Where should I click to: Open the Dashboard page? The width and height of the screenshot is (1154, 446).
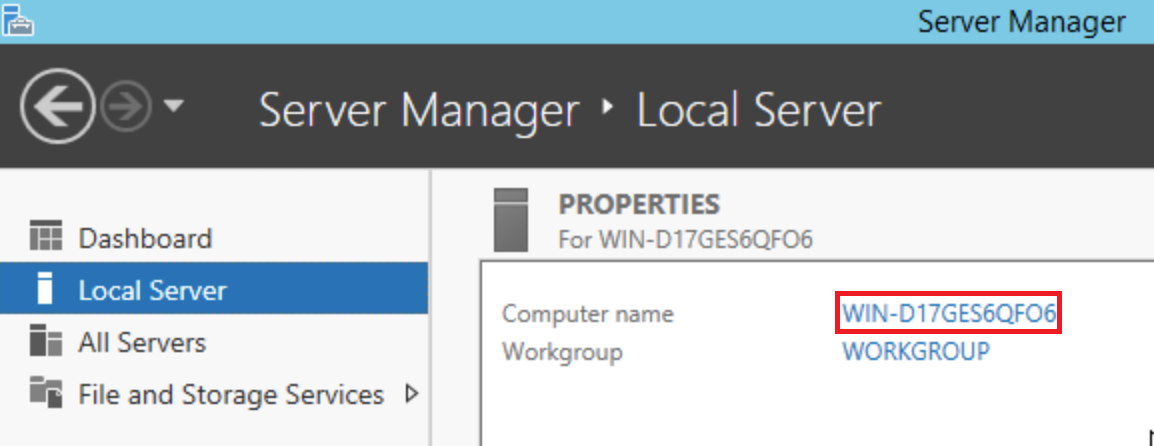point(145,238)
